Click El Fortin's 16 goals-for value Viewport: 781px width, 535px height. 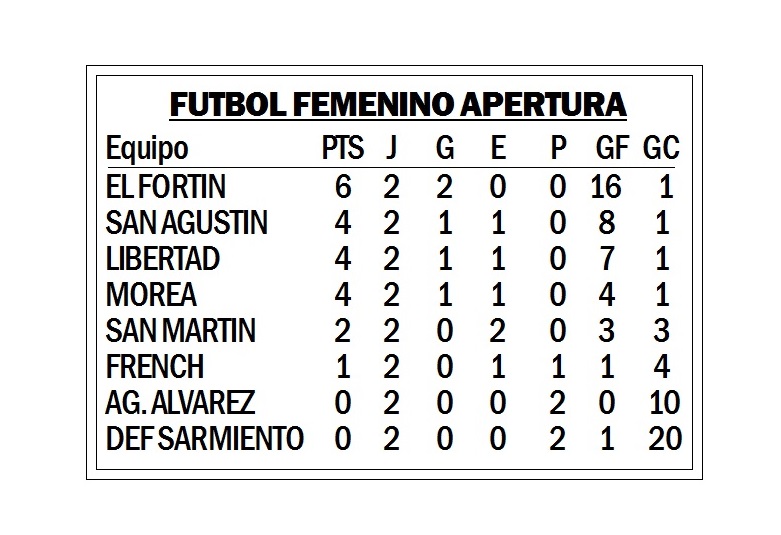coord(606,186)
